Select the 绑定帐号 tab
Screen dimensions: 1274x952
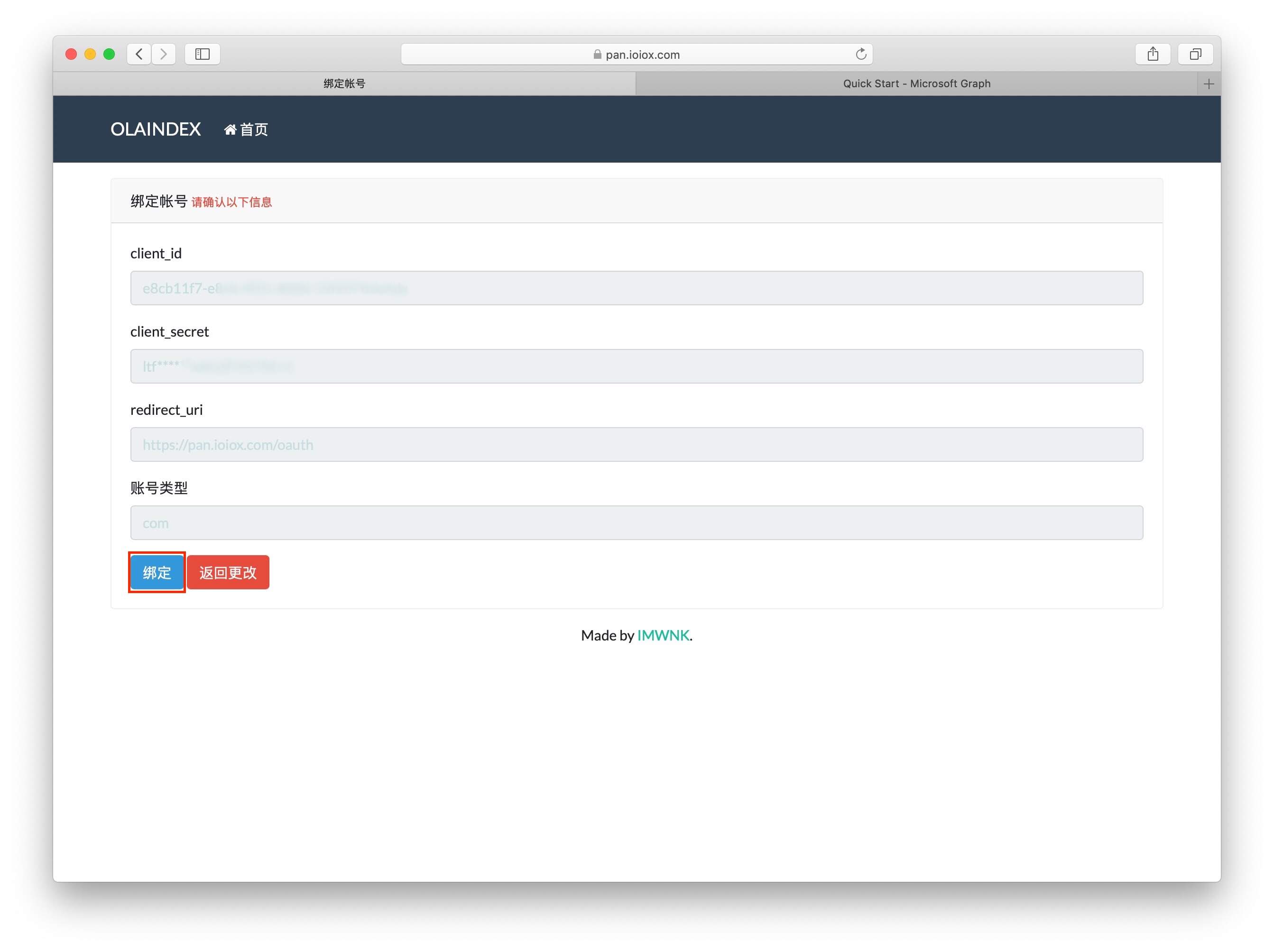tap(344, 84)
